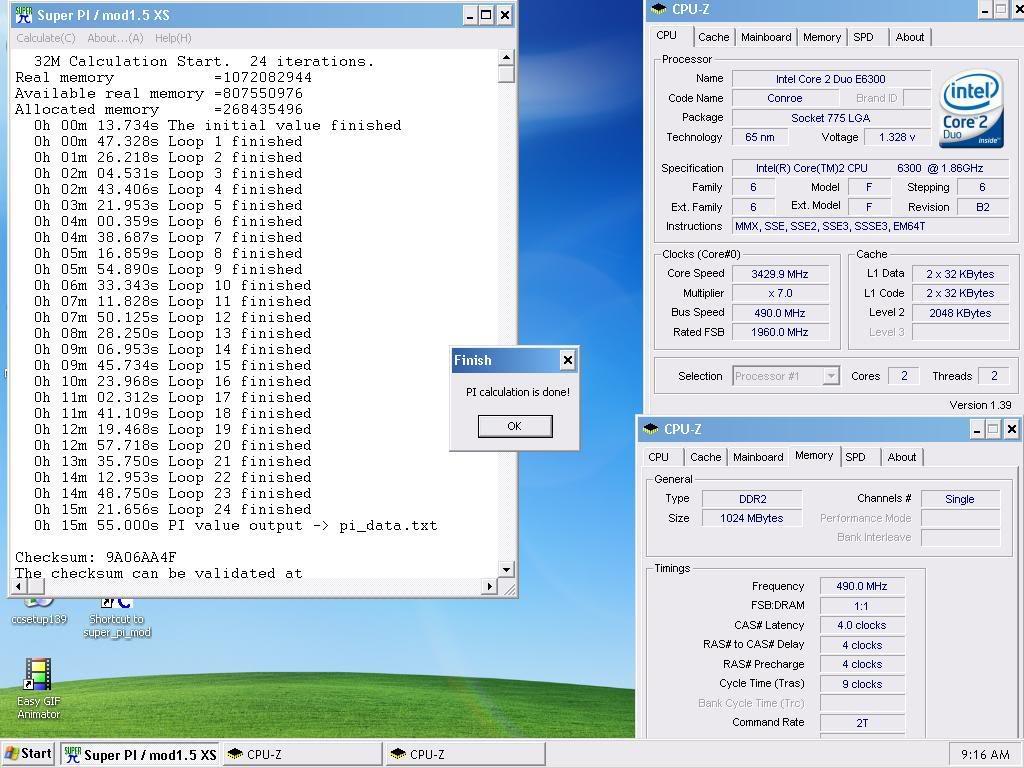Click the Level 2 cache value 2048 KBytes

(960, 313)
